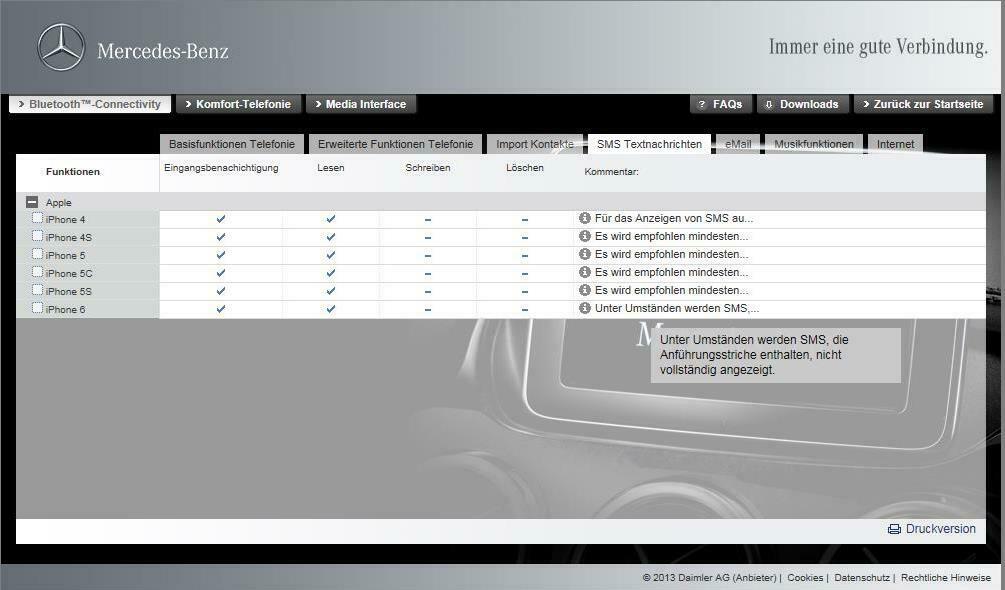Open the FAQs page

720,104
